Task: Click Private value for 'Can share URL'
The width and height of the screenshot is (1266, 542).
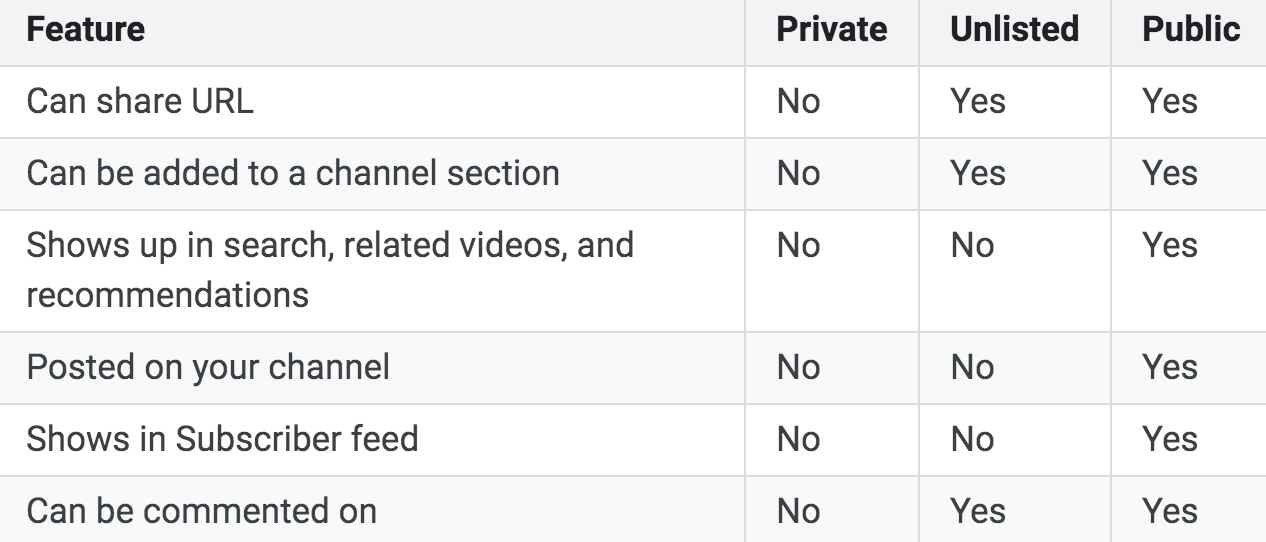Action: pos(798,101)
